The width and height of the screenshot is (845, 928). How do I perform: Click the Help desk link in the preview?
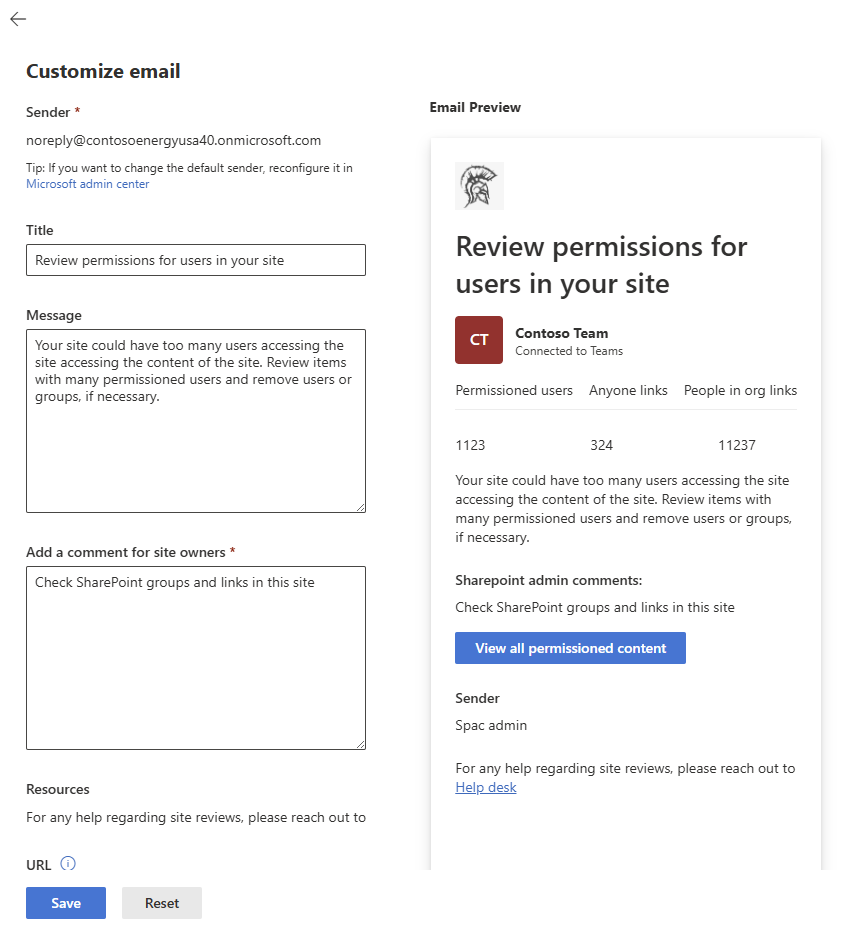(485, 787)
